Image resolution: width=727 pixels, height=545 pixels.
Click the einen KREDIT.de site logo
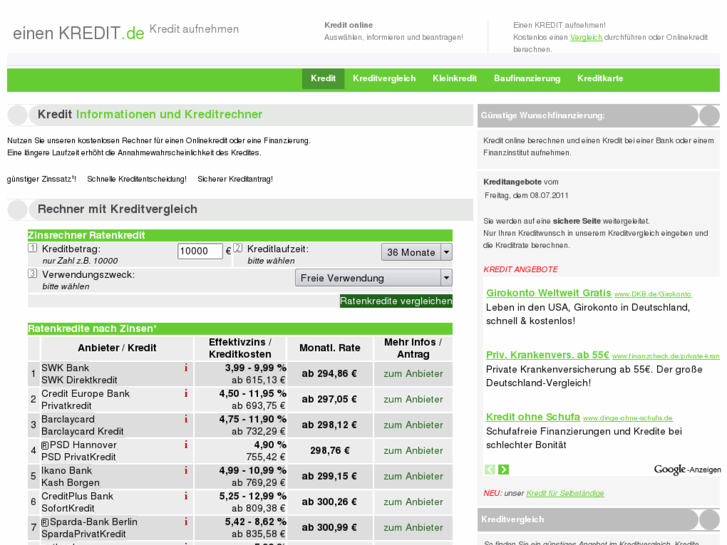click(x=78, y=33)
